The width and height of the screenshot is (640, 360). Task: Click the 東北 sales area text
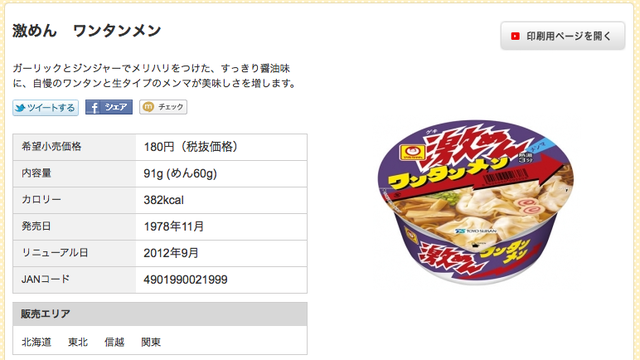[78, 342]
